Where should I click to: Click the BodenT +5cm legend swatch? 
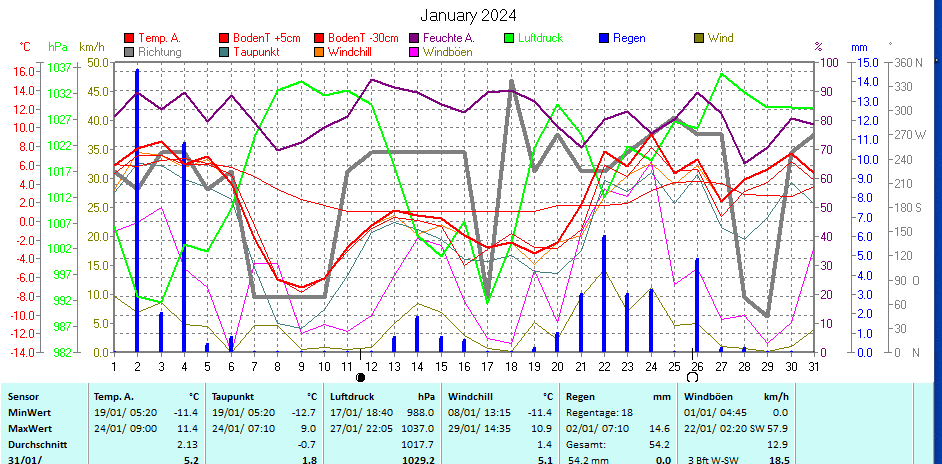(224, 38)
